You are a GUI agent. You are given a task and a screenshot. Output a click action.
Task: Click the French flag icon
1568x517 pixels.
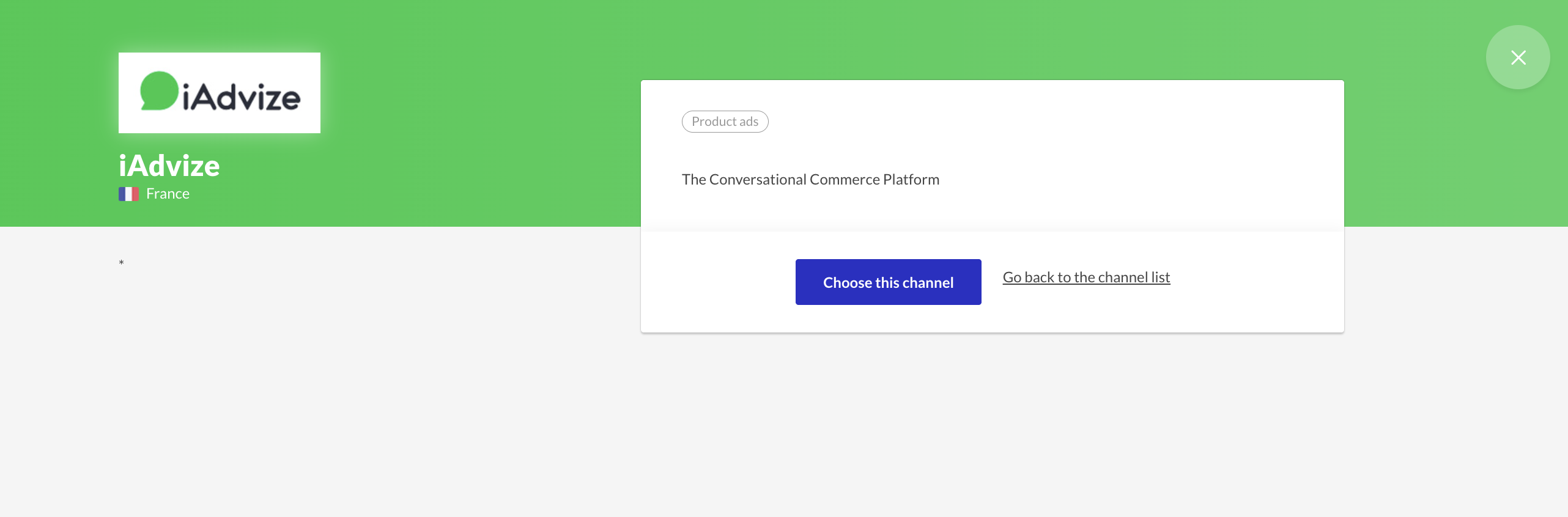pyautogui.click(x=128, y=194)
